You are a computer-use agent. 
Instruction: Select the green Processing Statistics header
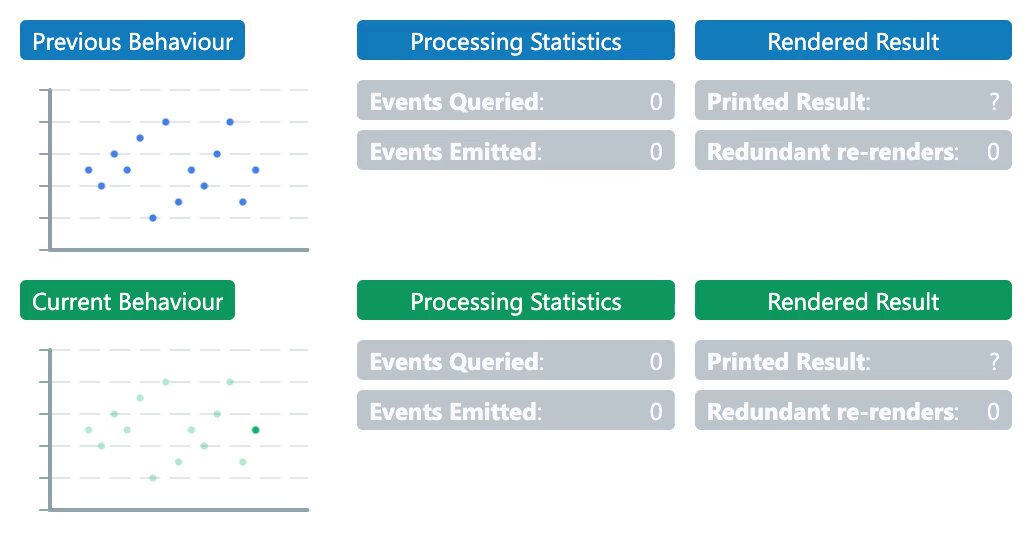click(515, 300)
